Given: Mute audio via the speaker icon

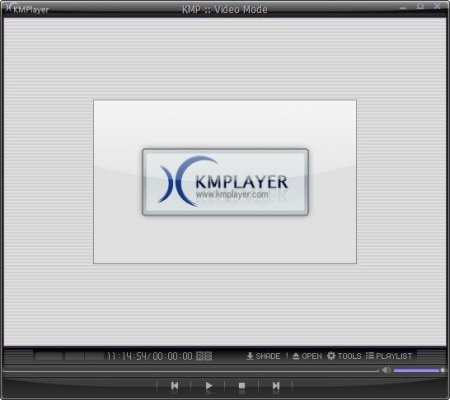Looking at the screenshot, I should (x=386, y=370).
